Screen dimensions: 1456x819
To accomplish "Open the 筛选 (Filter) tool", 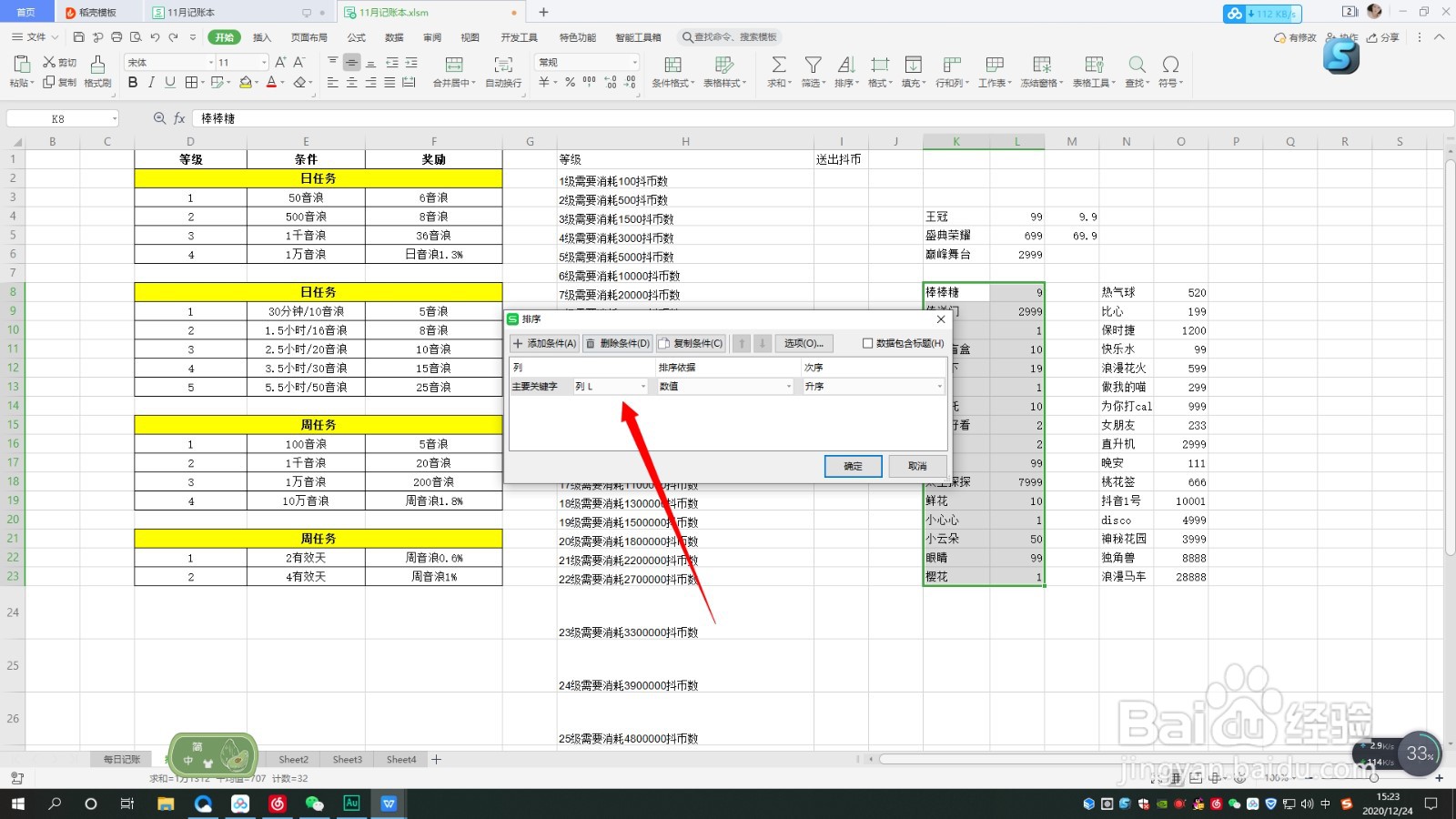I will coord(813,71).
